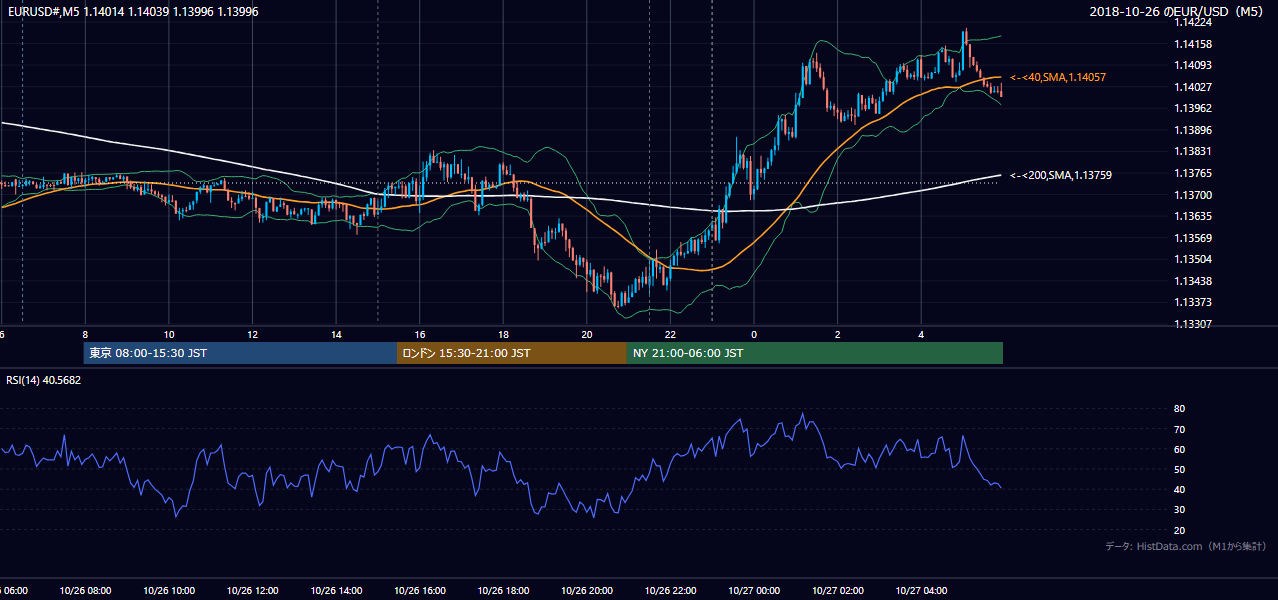Image resolution: width=1278 pixels, height=600 pixels.
Task: Click the 10/27 00:00 date label
Action: tap(754, 591)
